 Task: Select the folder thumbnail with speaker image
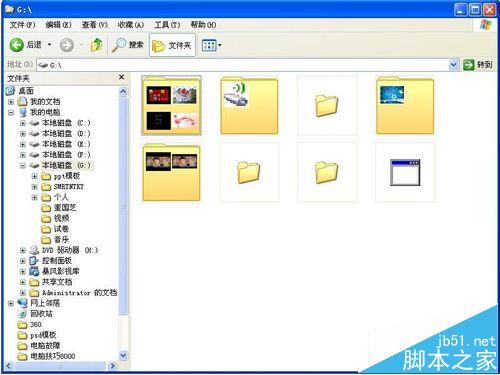(249, 105)
